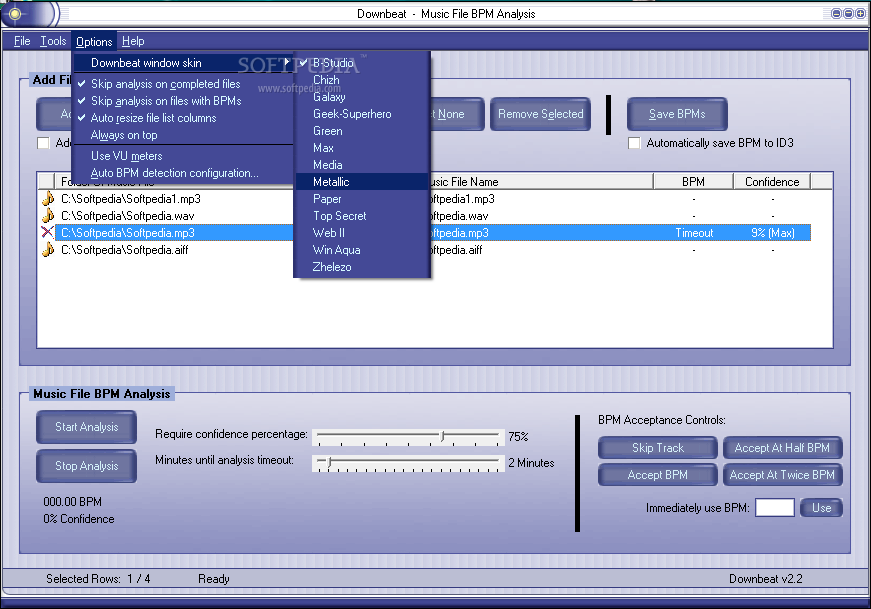This screenshot has width=871, height=609.
Task: Choose the Paper skin
Action: click(x=363, y=199)
